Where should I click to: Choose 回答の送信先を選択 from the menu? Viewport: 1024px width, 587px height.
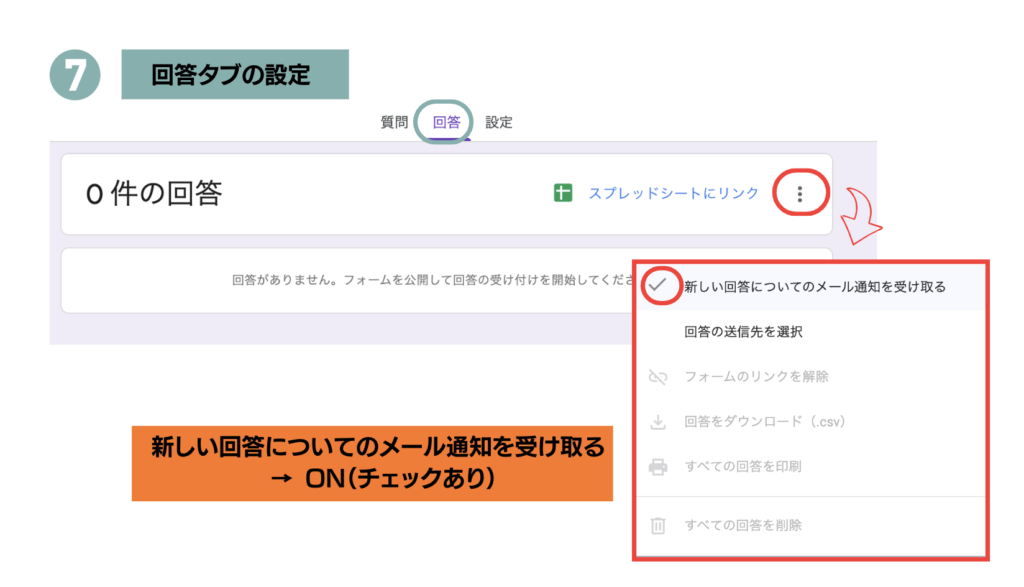743,331
